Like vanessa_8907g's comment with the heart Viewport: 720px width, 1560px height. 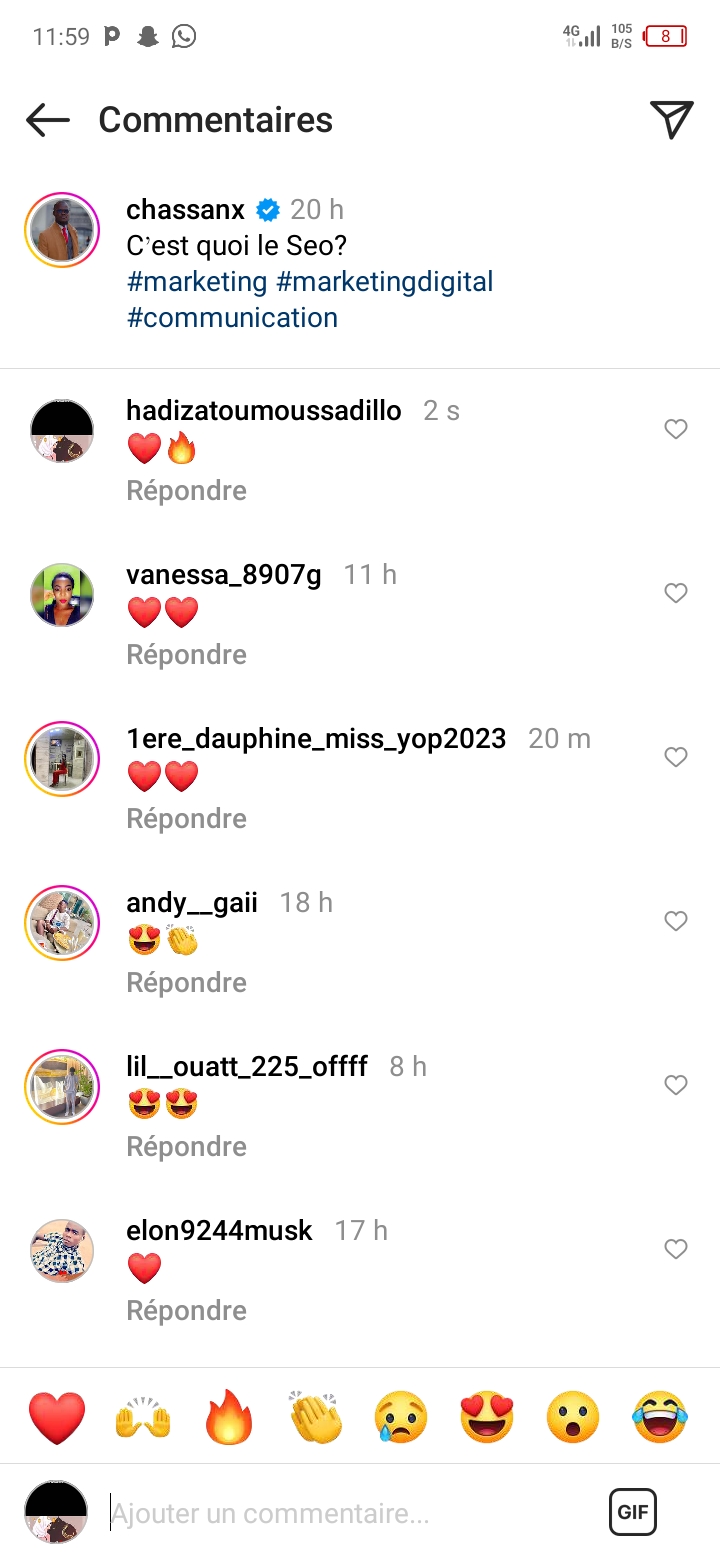tap(676, 593)
